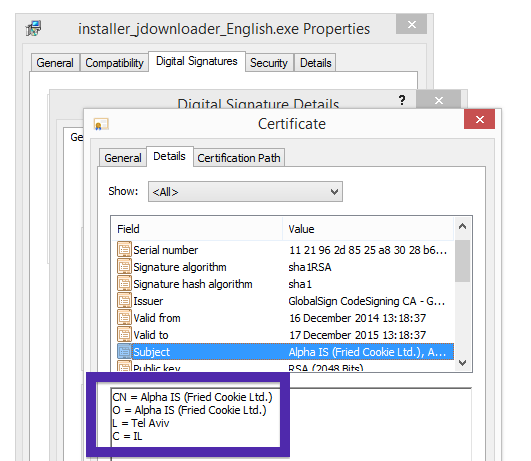
Task: Switch to the Compatibility tab
Action: click(x=114, y=63)
